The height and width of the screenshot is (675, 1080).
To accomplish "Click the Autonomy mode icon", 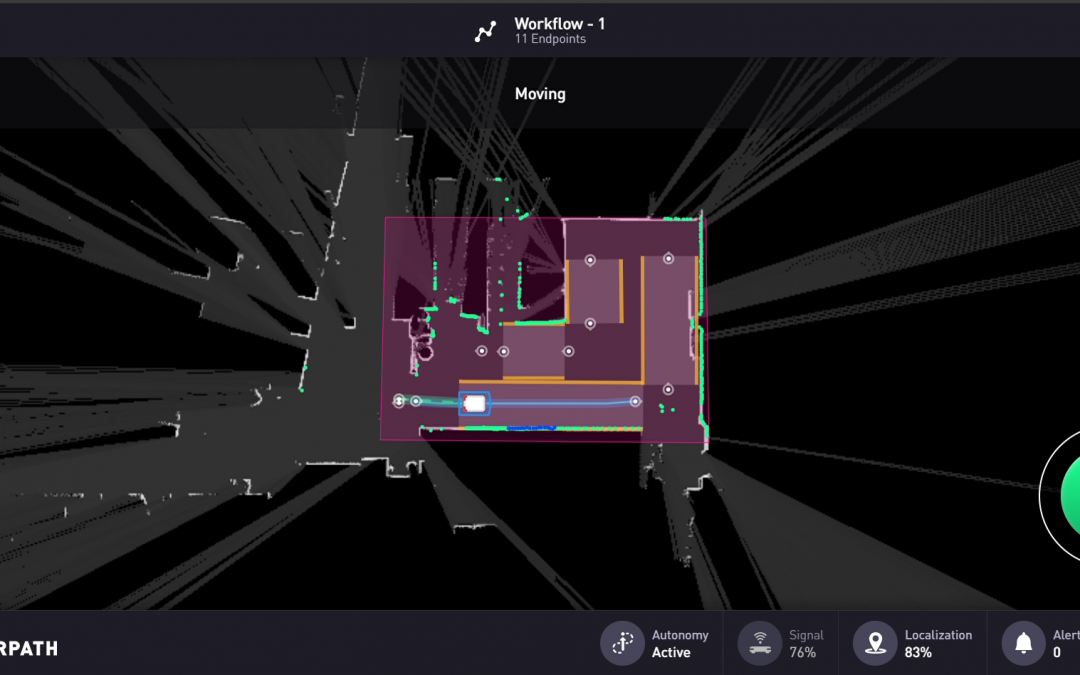I will point(622,643).
